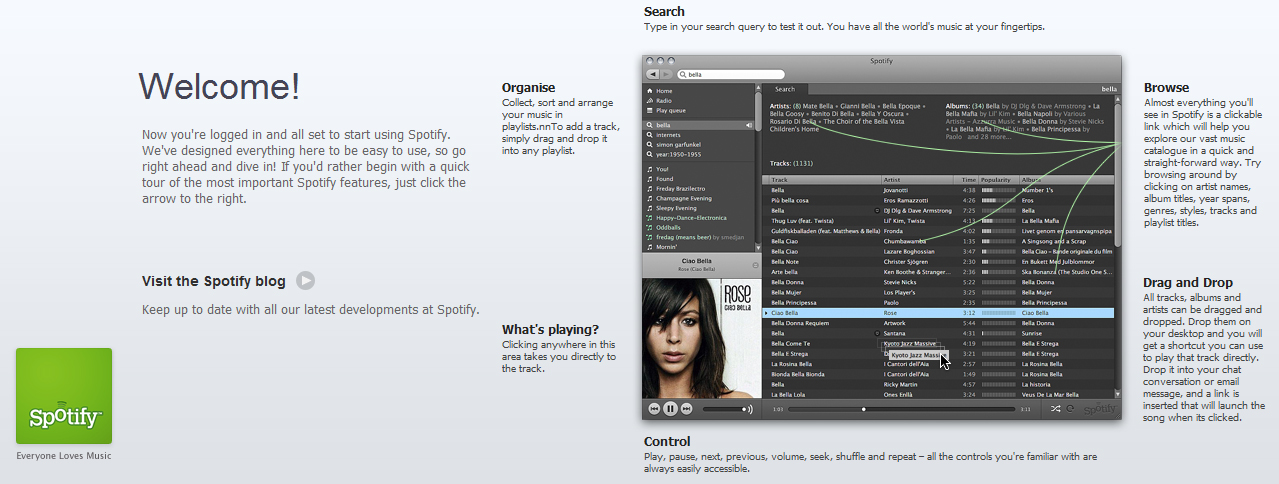Click the Ricky Martin artist name
Screen dimensions: 1279x484
tap(900, 384)
